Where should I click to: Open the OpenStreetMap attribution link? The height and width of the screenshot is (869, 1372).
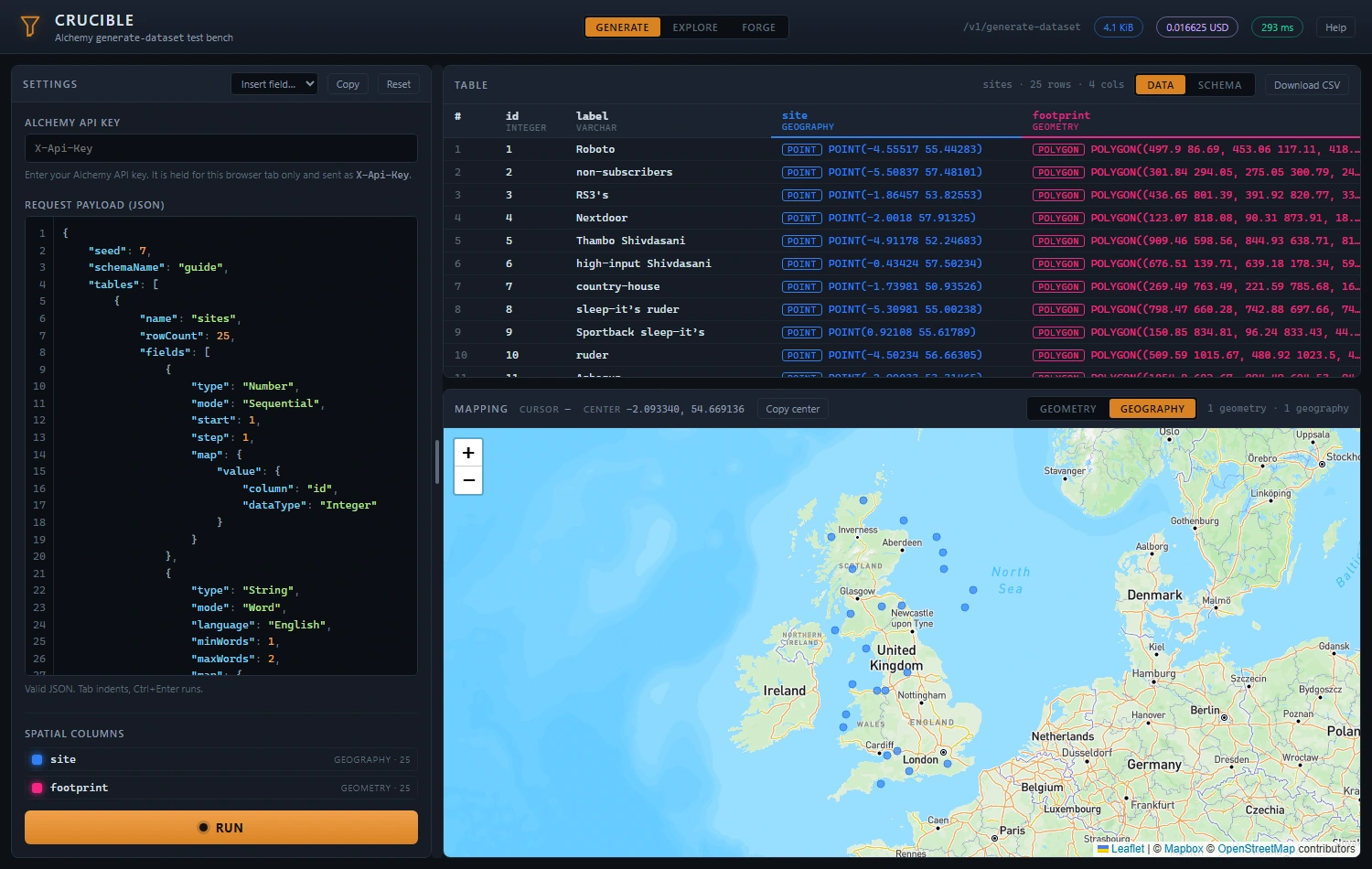tap(1256, 849)
